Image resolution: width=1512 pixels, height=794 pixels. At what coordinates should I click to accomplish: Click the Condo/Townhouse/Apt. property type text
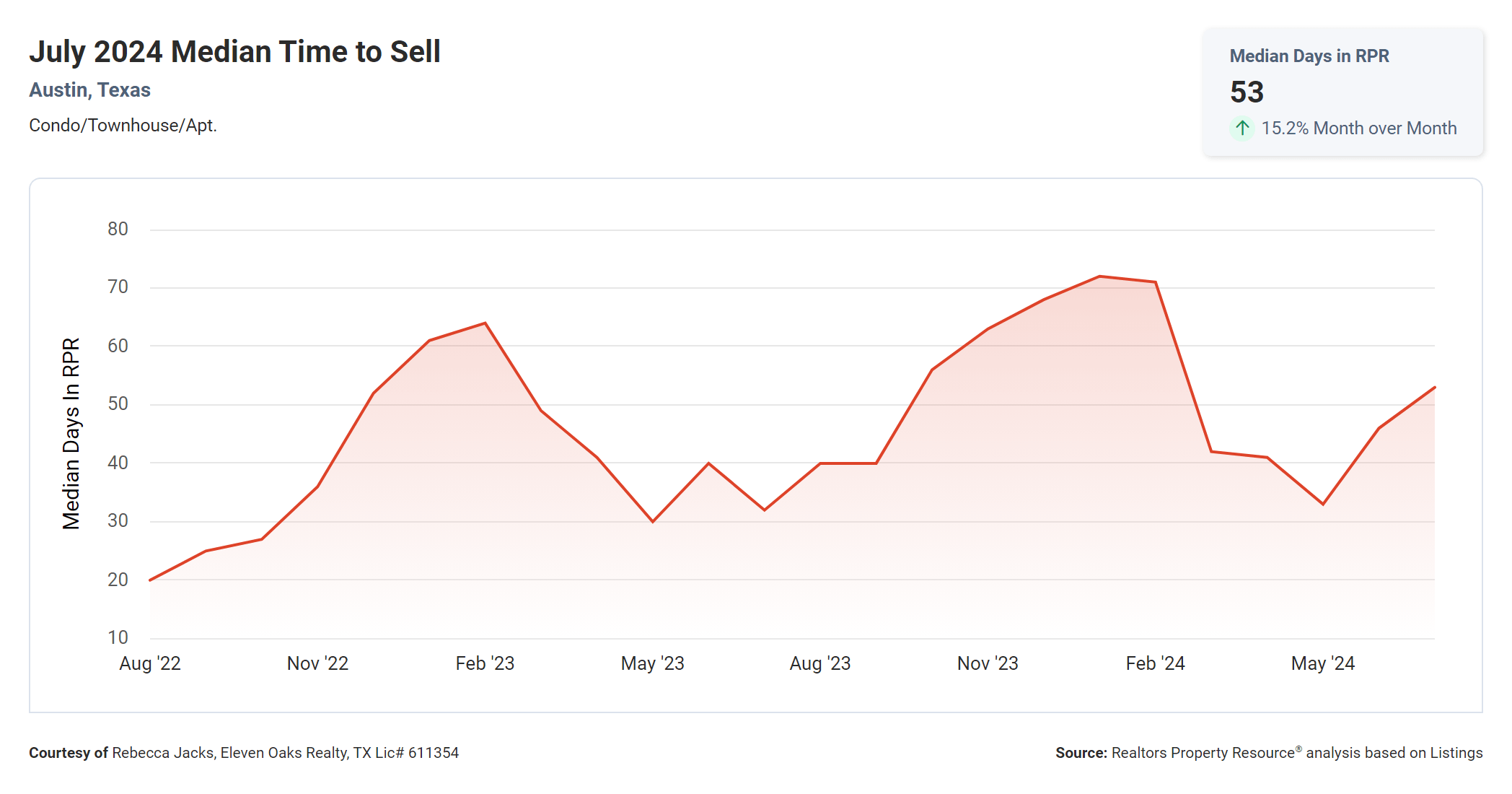point(123,126)
